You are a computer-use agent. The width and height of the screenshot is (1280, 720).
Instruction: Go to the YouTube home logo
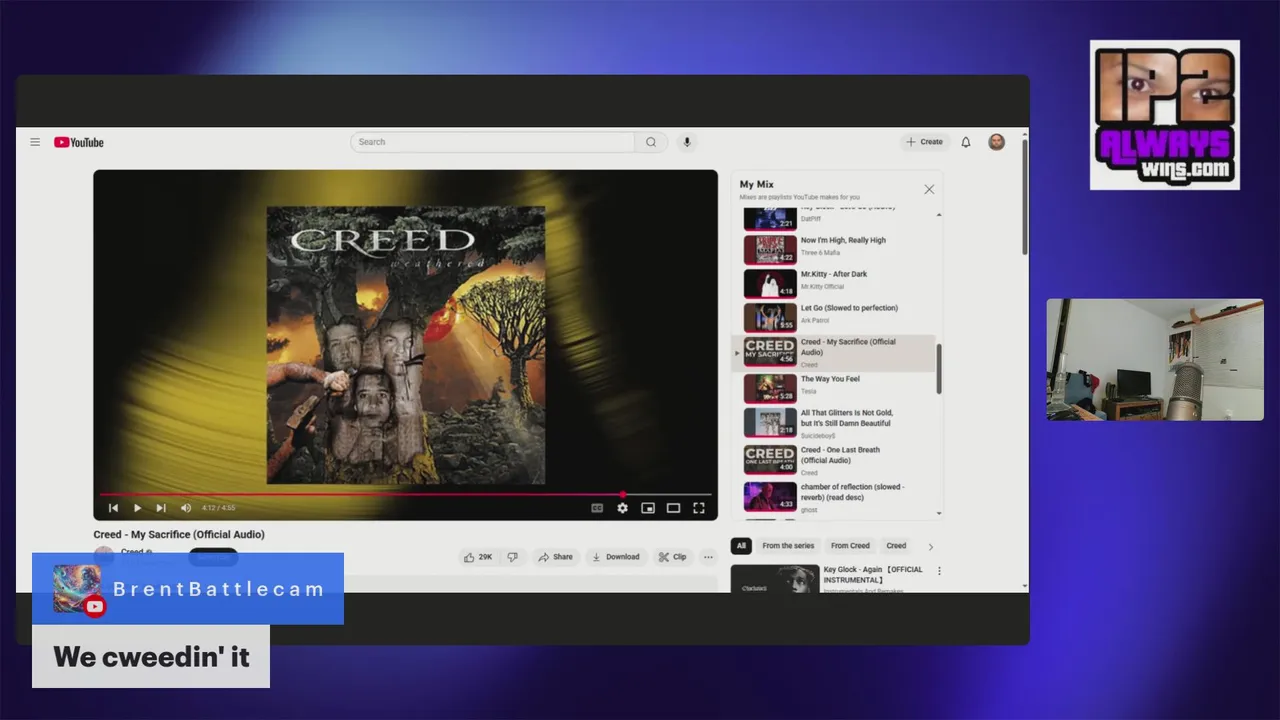[79, 142]
